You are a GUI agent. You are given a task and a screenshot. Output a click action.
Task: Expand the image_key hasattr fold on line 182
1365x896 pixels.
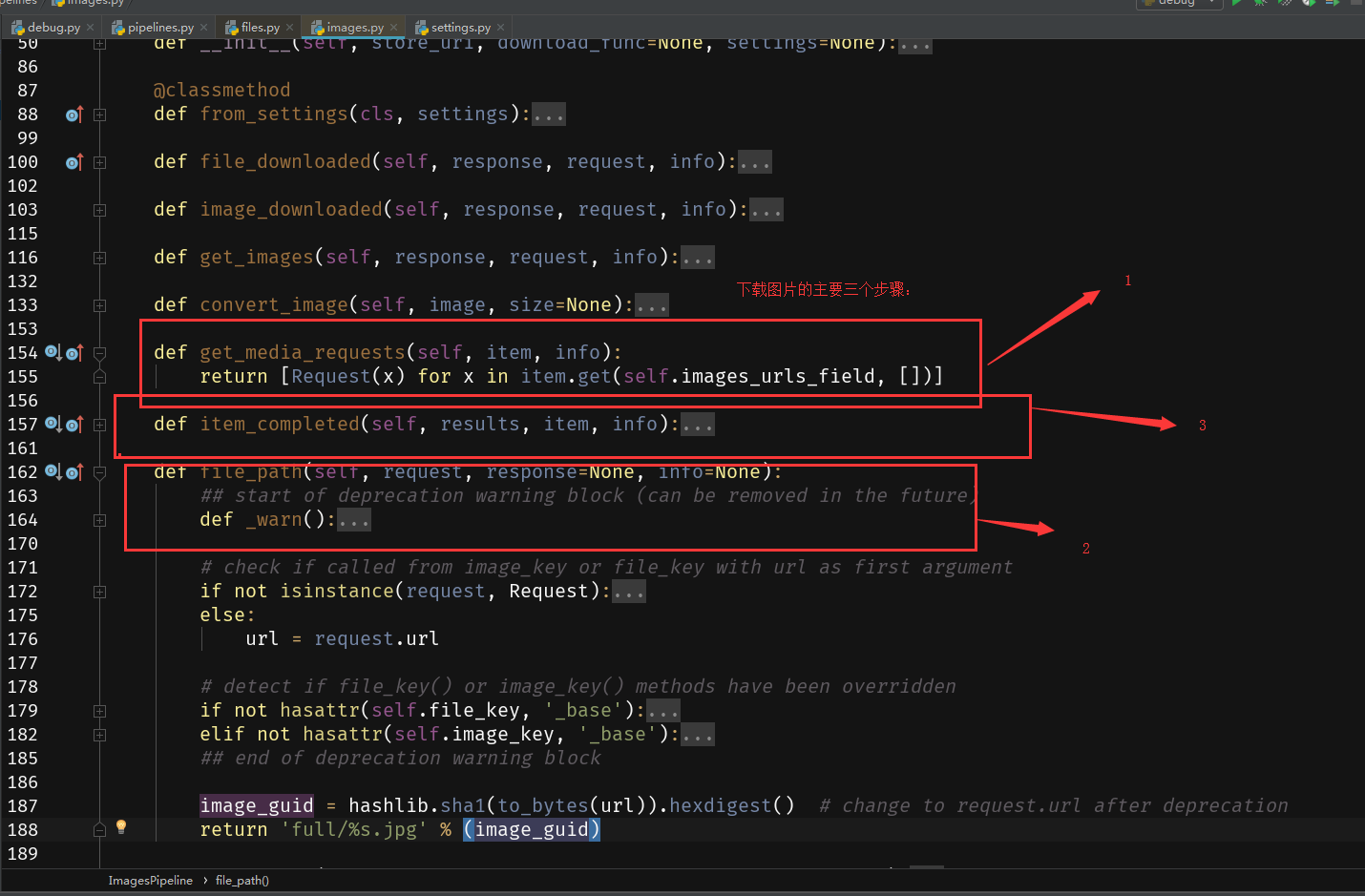pyautogui.click(x=99, y=735)
